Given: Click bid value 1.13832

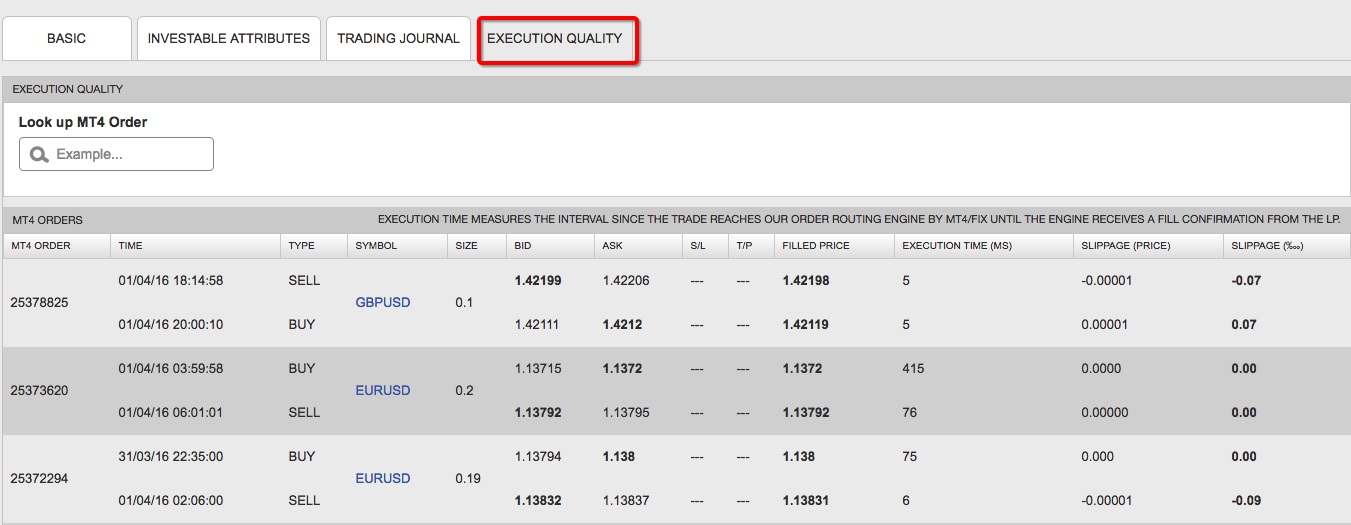Looking at the screenshot, I should point(538,500).
